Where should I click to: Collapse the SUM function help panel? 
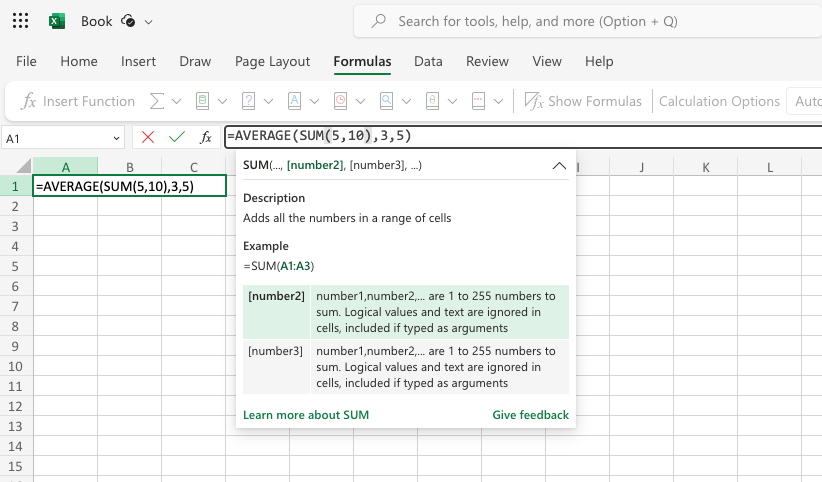click(559, 166)
